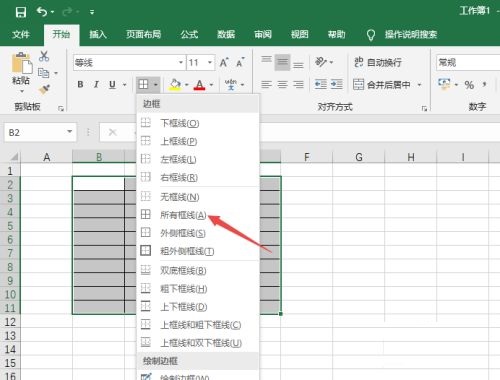The height and width of the screenshot is (380, 500).
Task: Set middle vertical alignment
Action: (282, 62)
